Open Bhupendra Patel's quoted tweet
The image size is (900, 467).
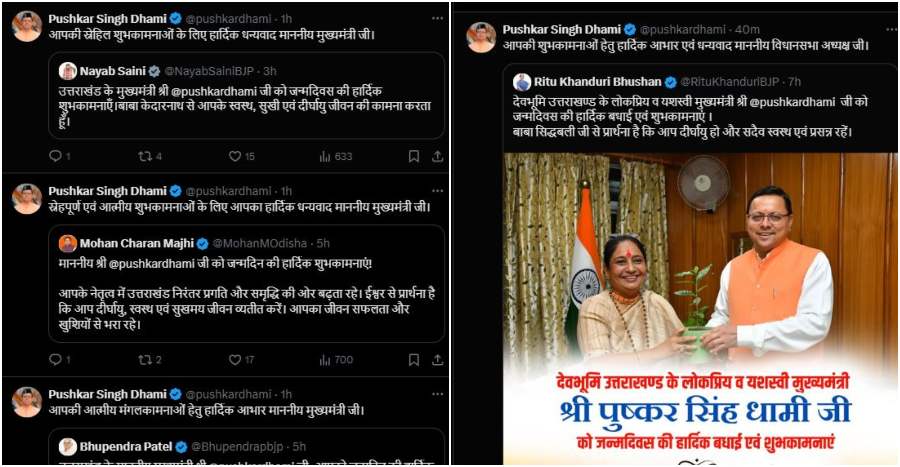[x=247, y=446]
